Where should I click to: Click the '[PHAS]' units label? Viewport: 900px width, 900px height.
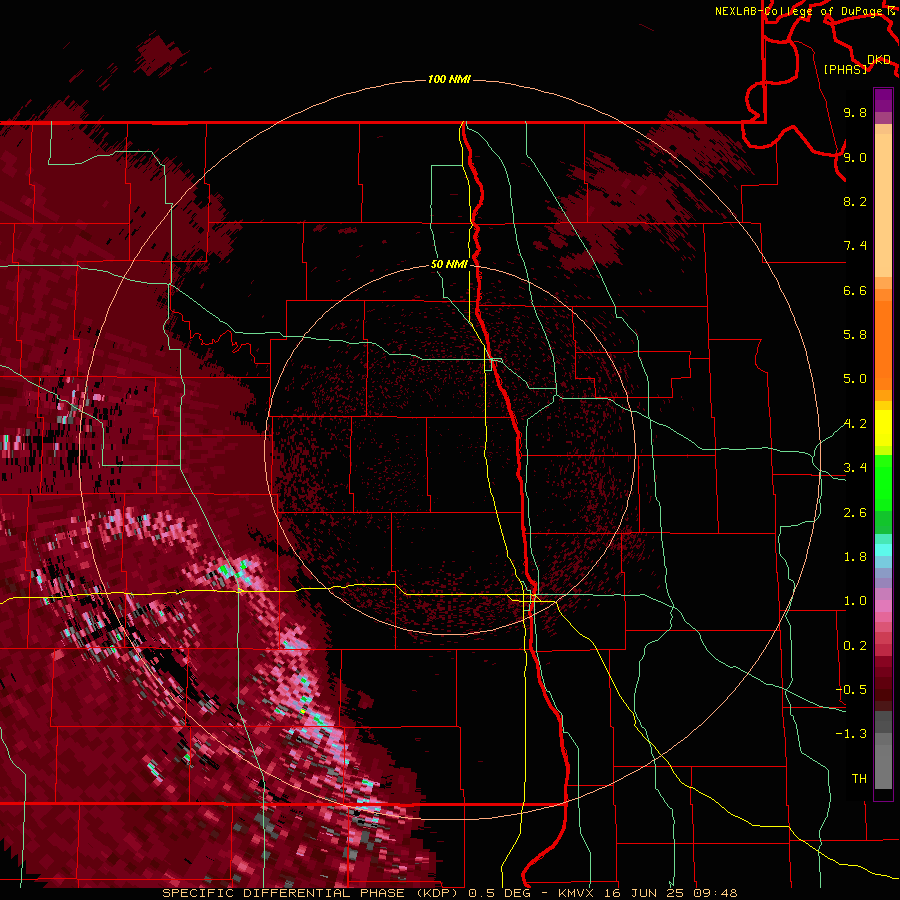(845, 70)
